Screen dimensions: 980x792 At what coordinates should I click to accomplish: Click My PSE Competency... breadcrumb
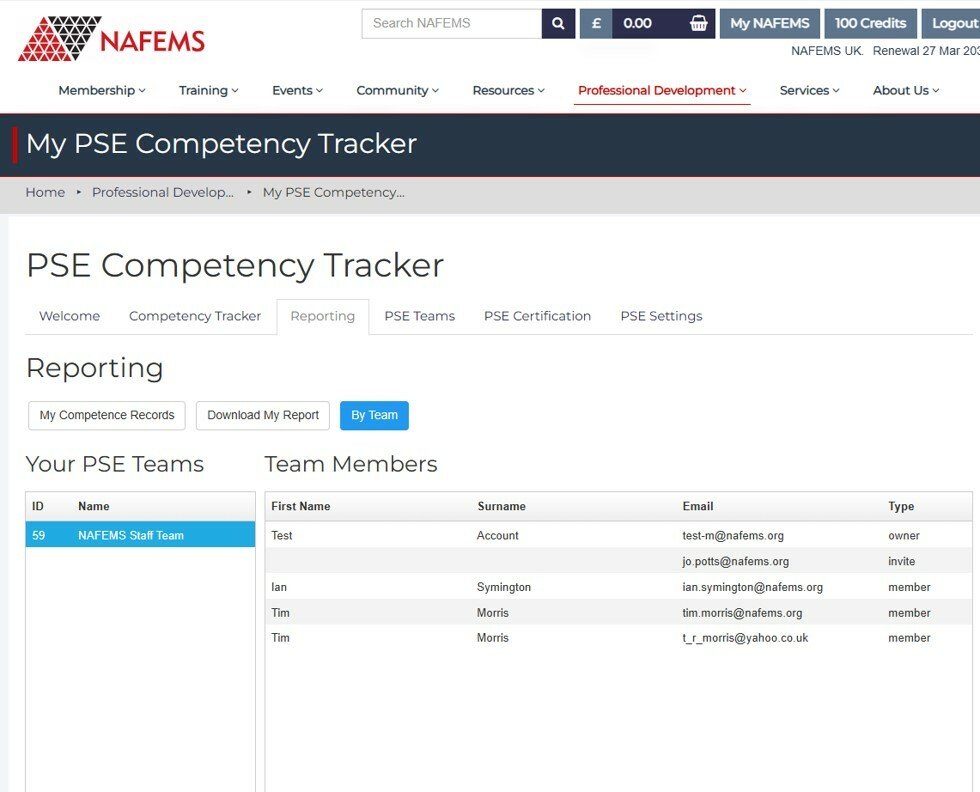(x=334, y=193)
